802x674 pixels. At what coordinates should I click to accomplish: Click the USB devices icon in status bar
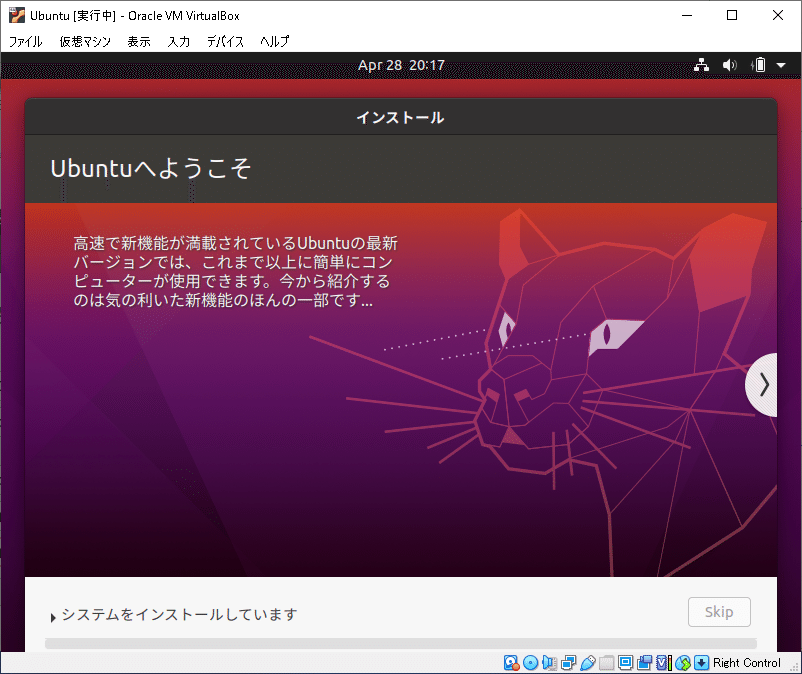[588, 663]
